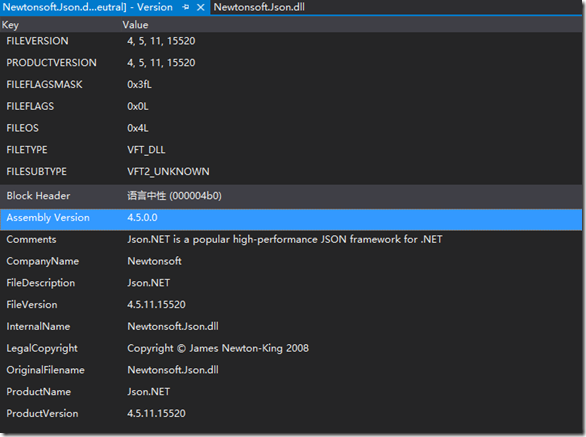The image size is (586, 437).
Task: Select the InternalName key
Action: coord(38,326)
